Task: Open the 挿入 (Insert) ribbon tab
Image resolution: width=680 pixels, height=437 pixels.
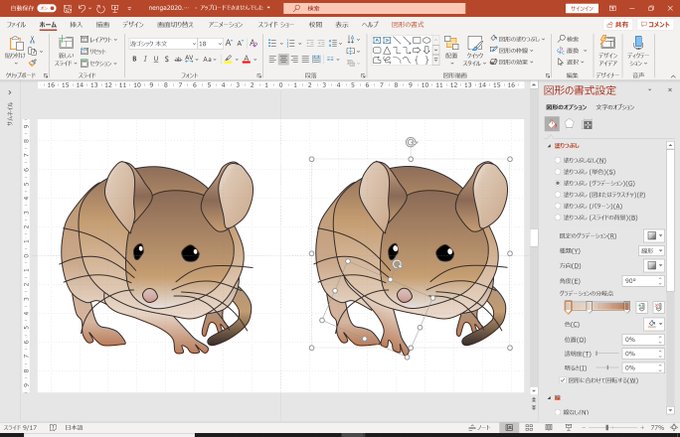Action: coord(76,23)
